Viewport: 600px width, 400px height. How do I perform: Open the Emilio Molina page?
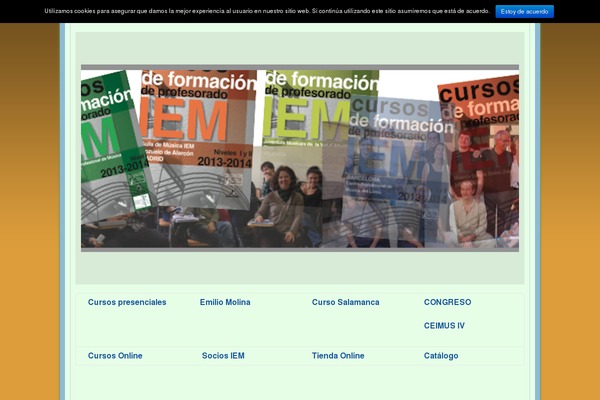(x=225, y=302)
